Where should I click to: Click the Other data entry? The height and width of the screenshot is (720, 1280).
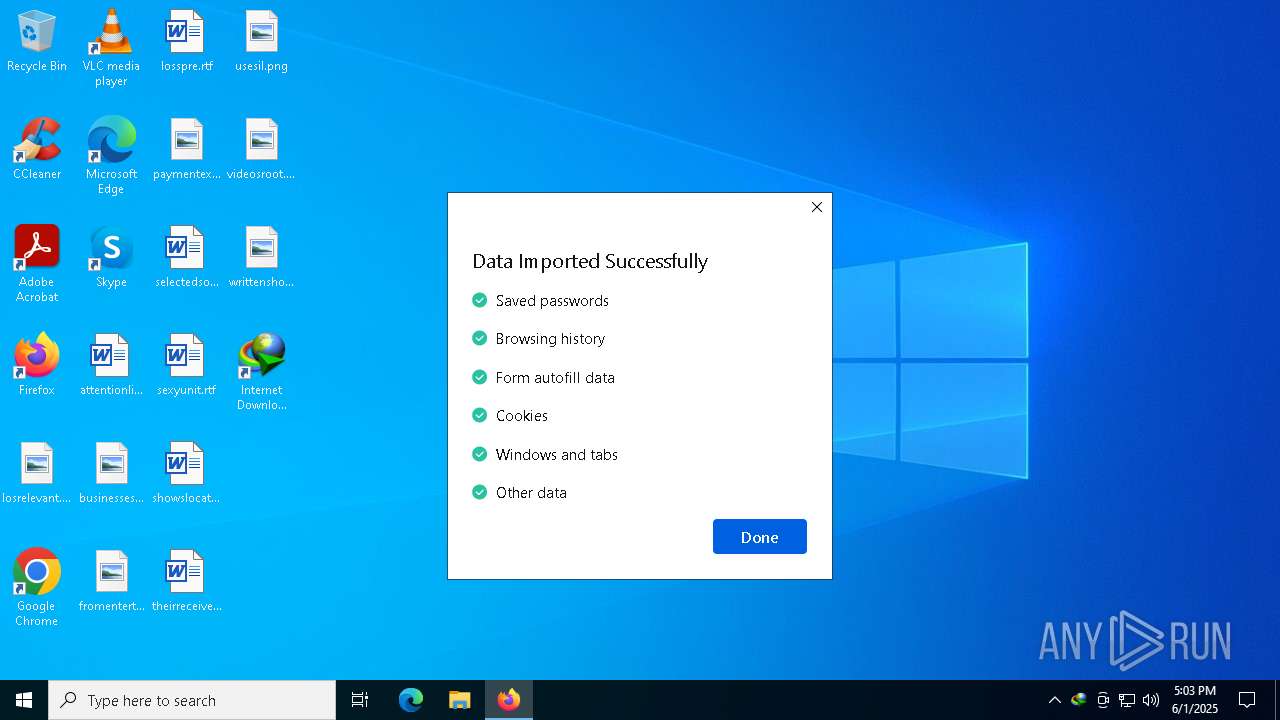point(519,493)
